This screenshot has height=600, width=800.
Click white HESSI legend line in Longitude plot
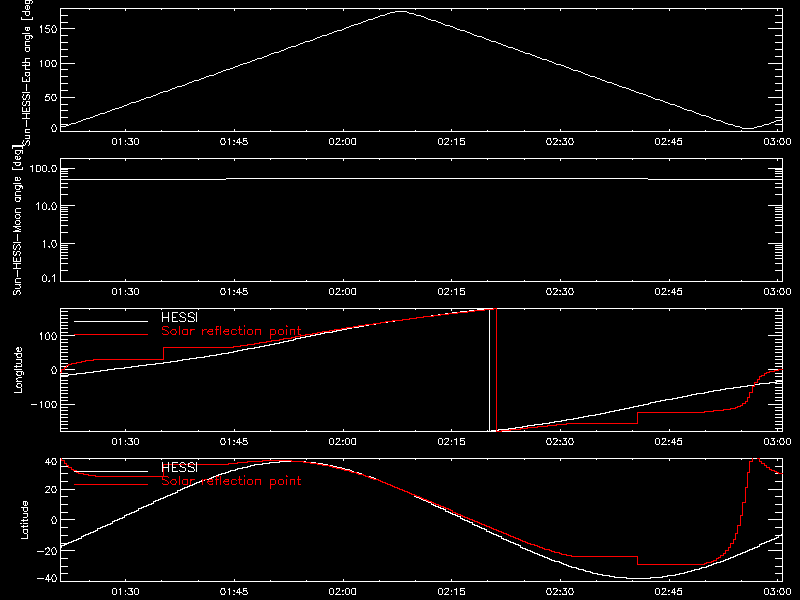click(x=111, y=321)
